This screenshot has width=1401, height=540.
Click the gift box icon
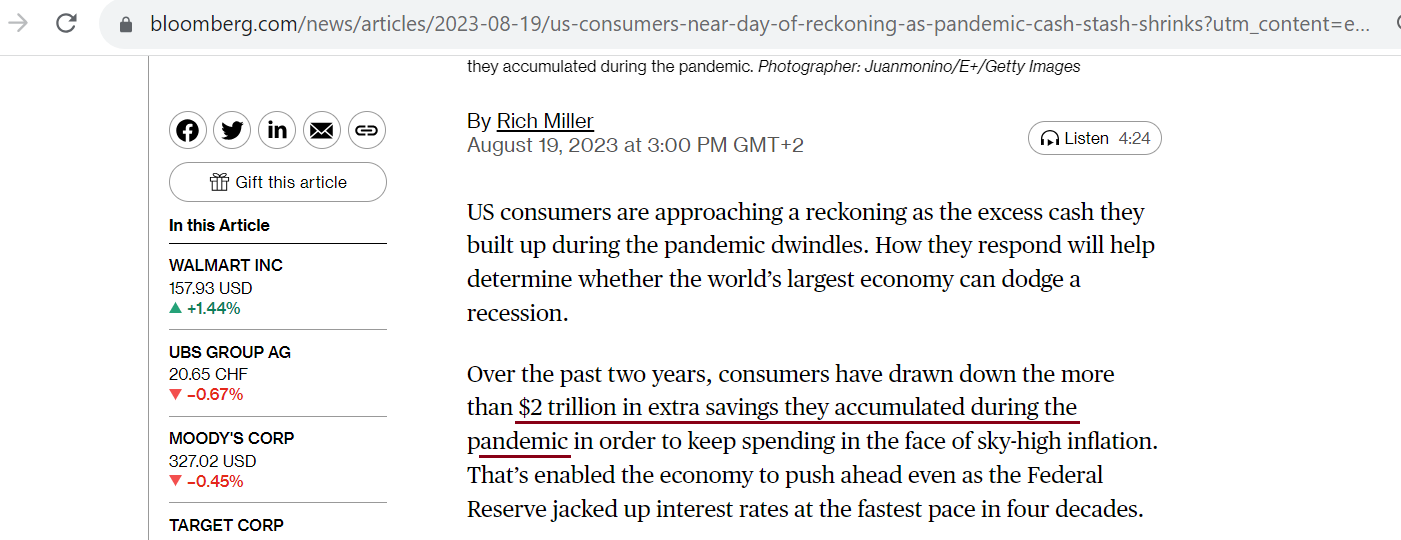[219, 182]
